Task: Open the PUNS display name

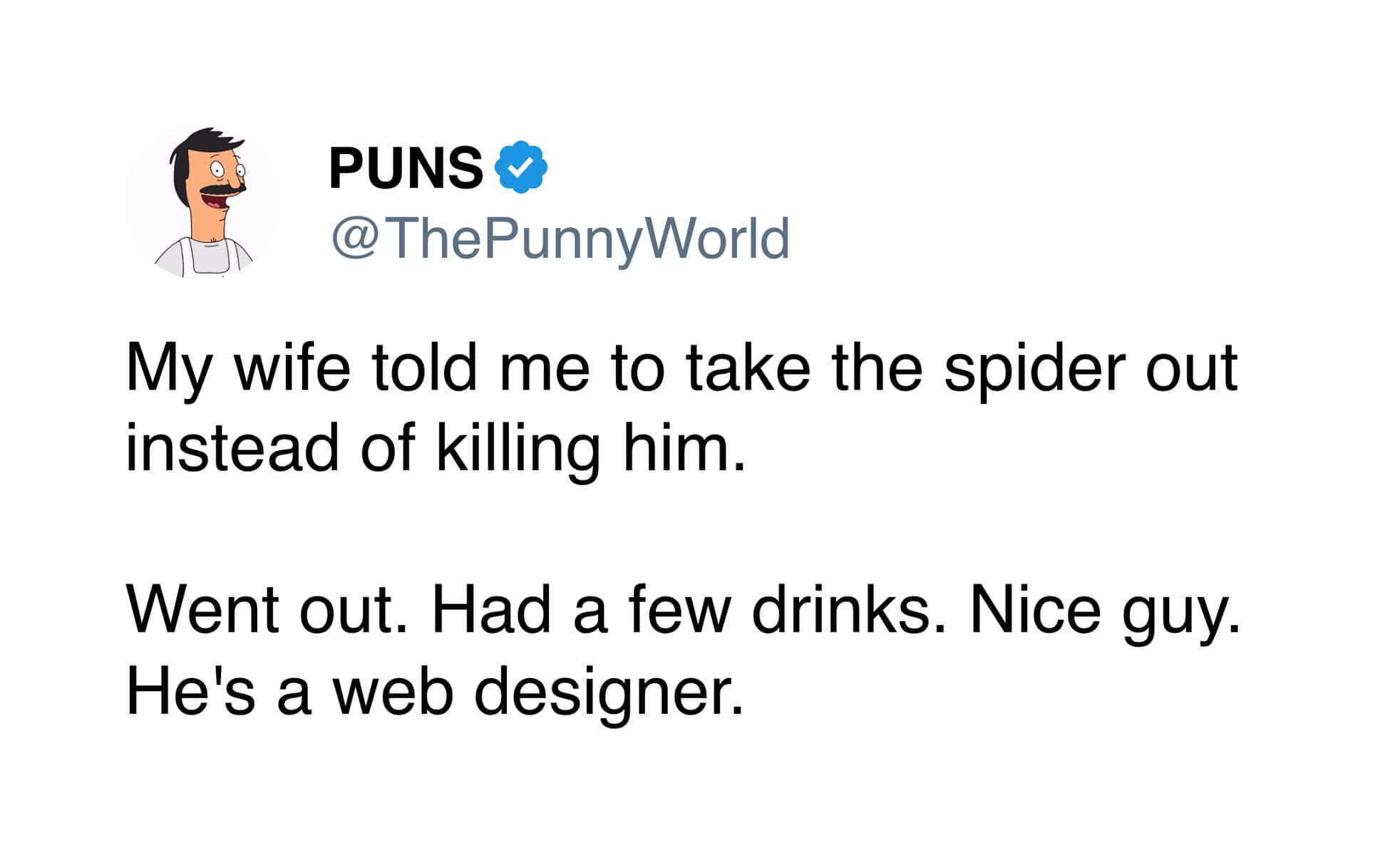Action: [405, 168]
